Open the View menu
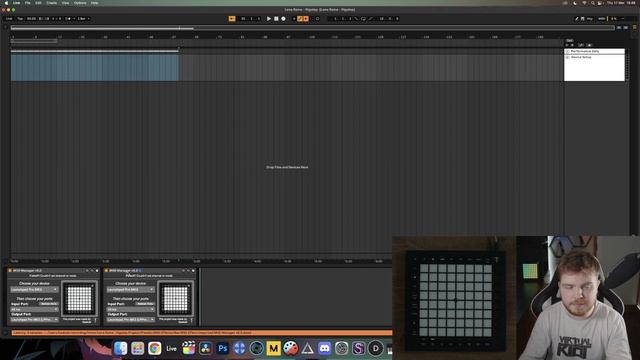 click(x=65, y=3)
